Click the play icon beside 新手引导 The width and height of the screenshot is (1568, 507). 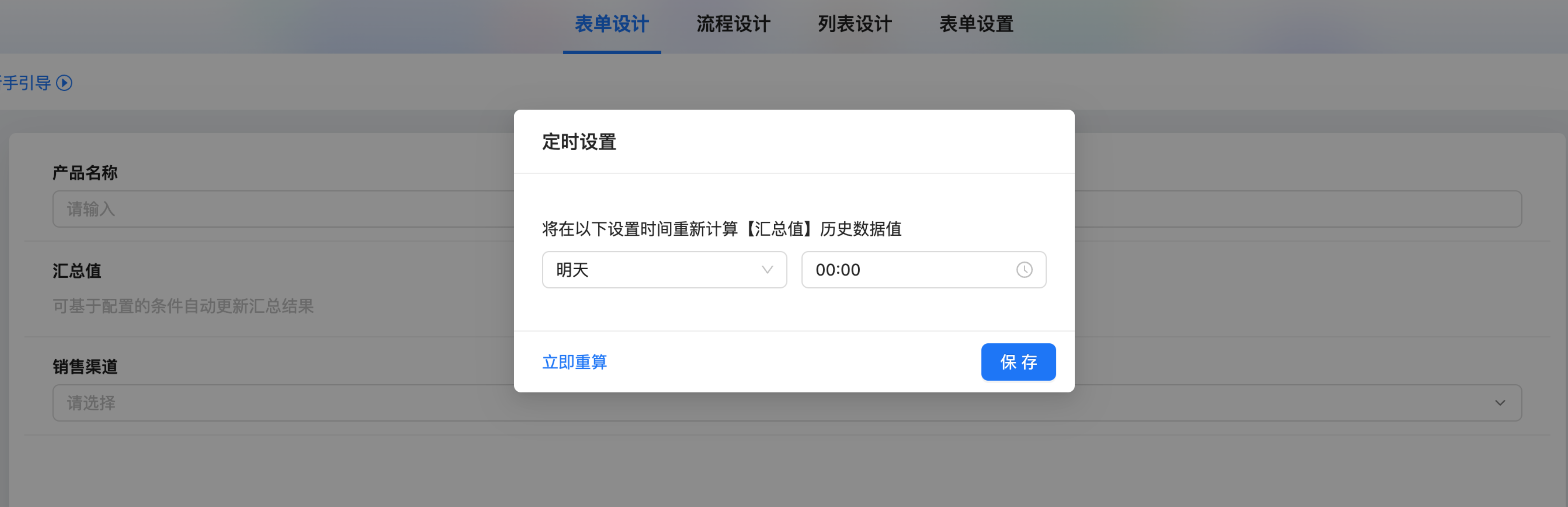64,83
